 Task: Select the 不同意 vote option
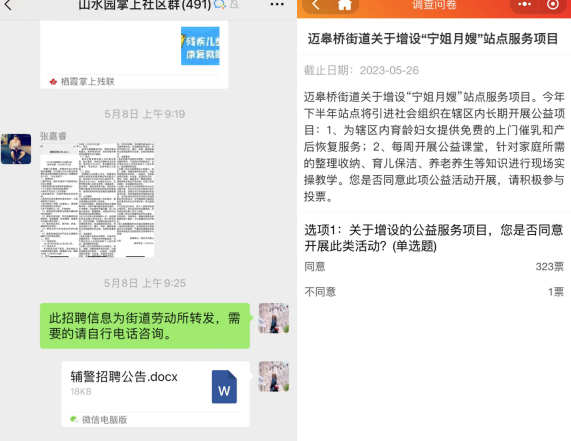[434, 292]
